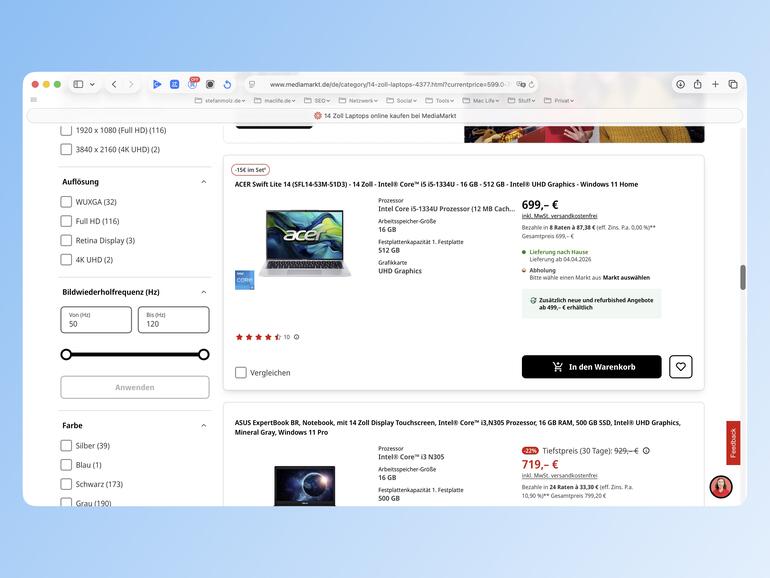Click Markt auswählen link under Abholung
The height and width of the screenshot is (578, 770).
coord(626,277)
